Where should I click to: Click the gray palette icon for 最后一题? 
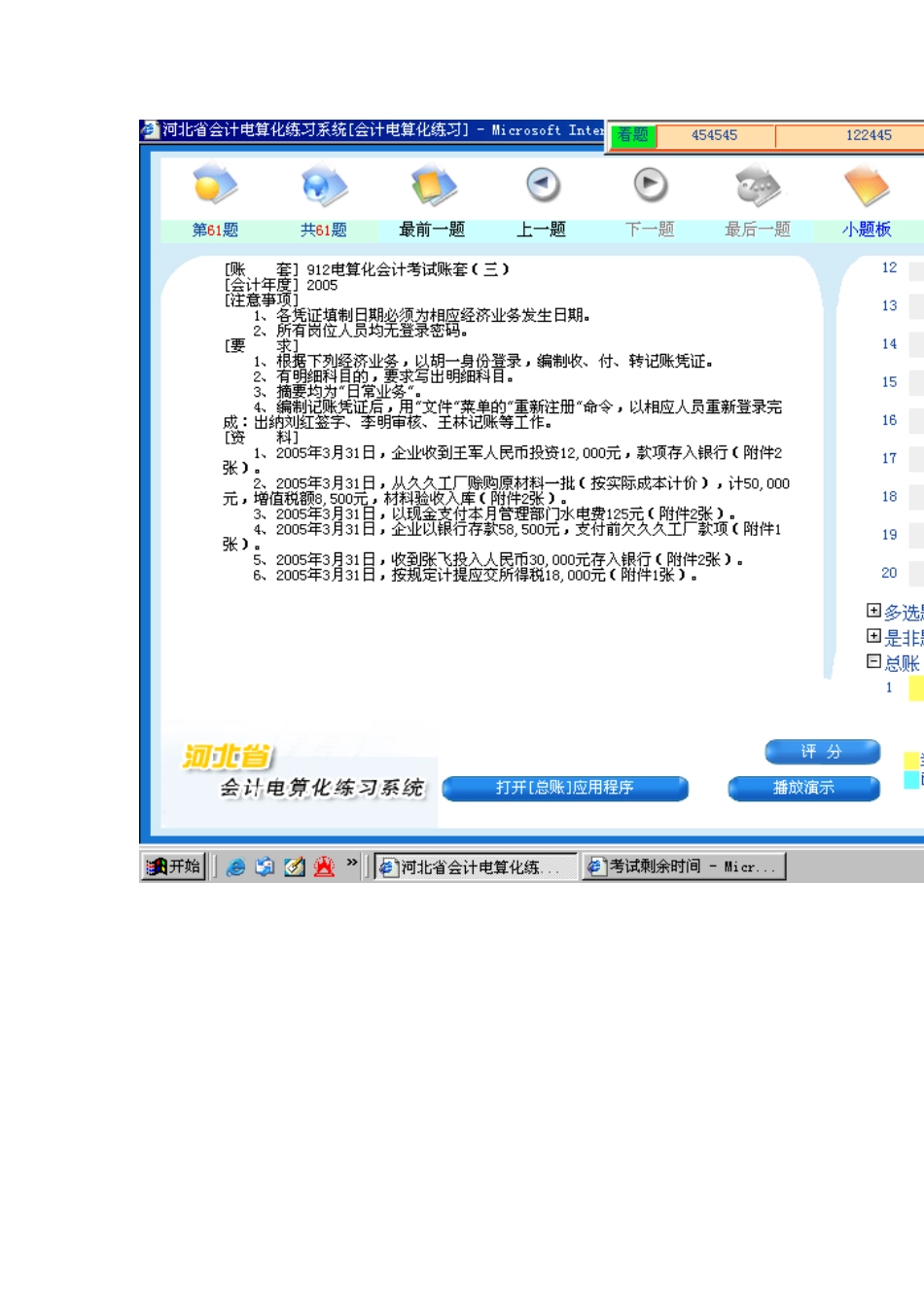(758, 185)
